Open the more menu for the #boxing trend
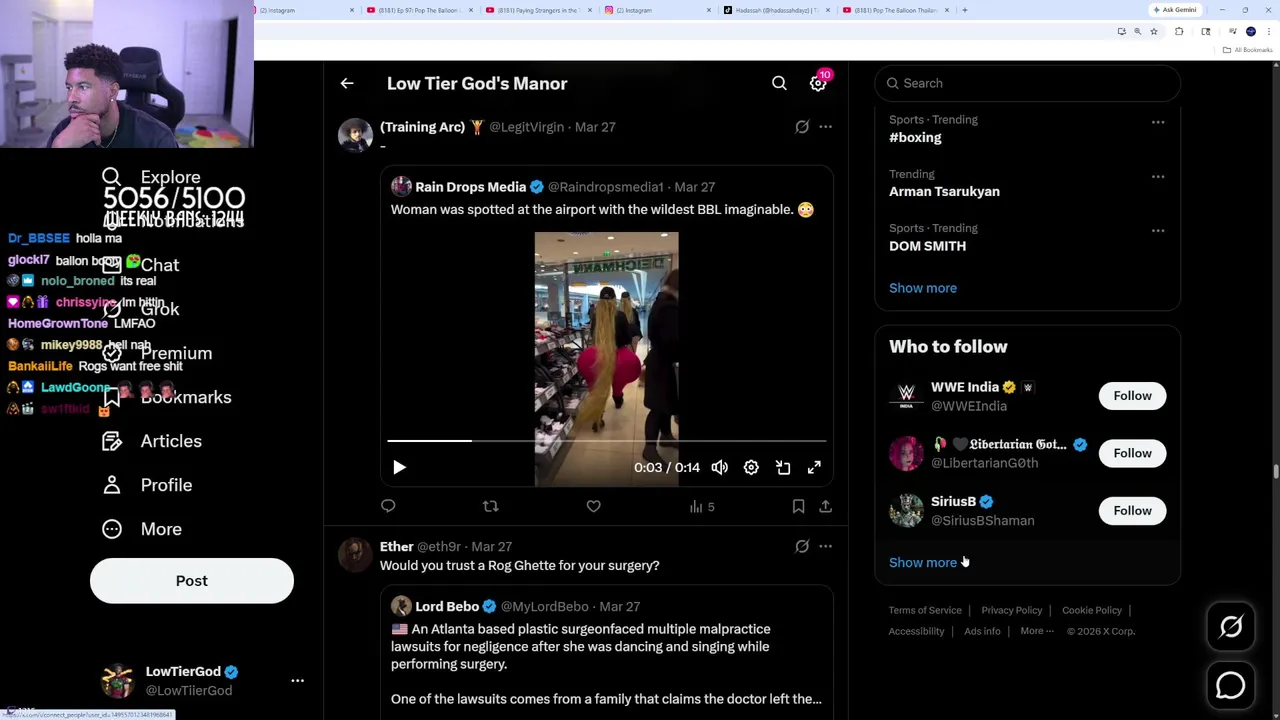Viewport: 1280px width, 720px height. click(1158, 122)
